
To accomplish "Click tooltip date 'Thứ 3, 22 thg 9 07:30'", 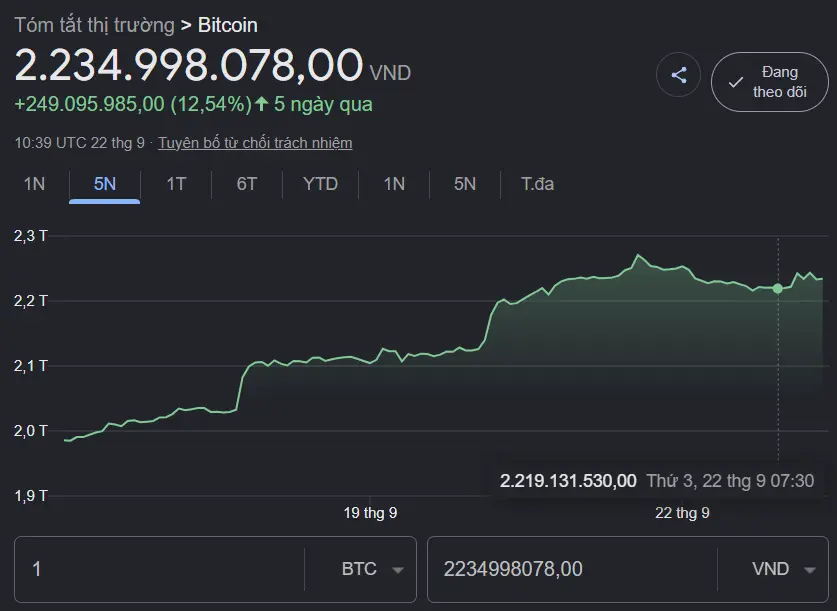I will pos(730,481).
